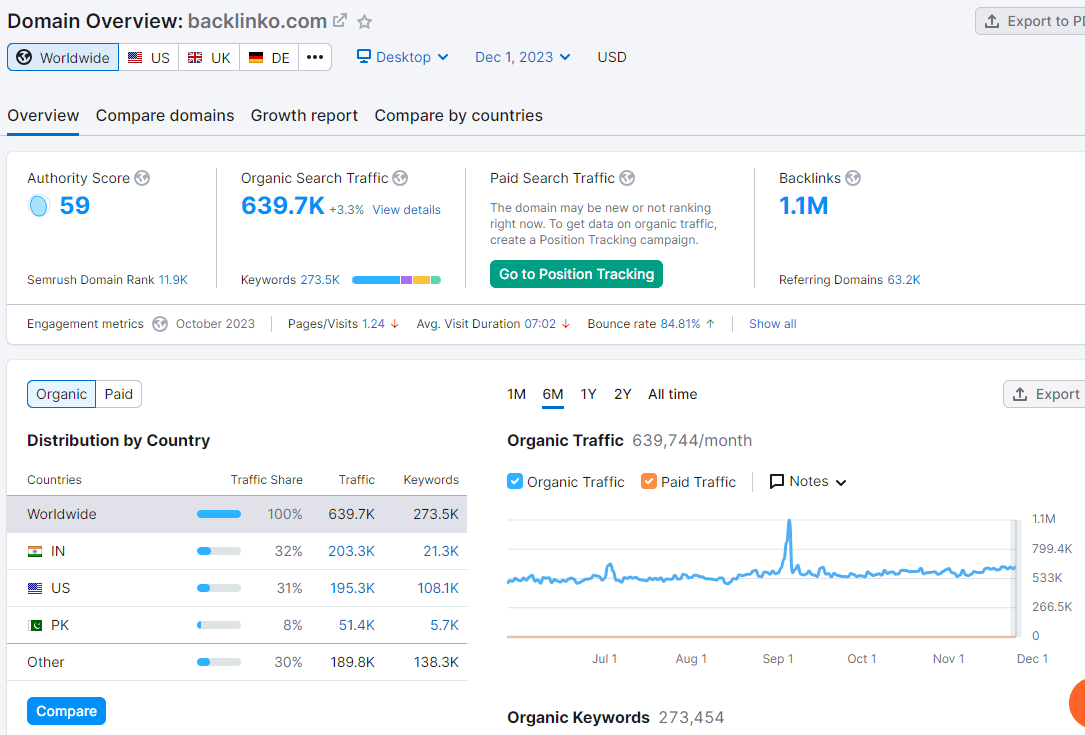This screenshot has height=735, width=1085.
Task: Click the Authority Score info icon
Action: coord(143,177)
